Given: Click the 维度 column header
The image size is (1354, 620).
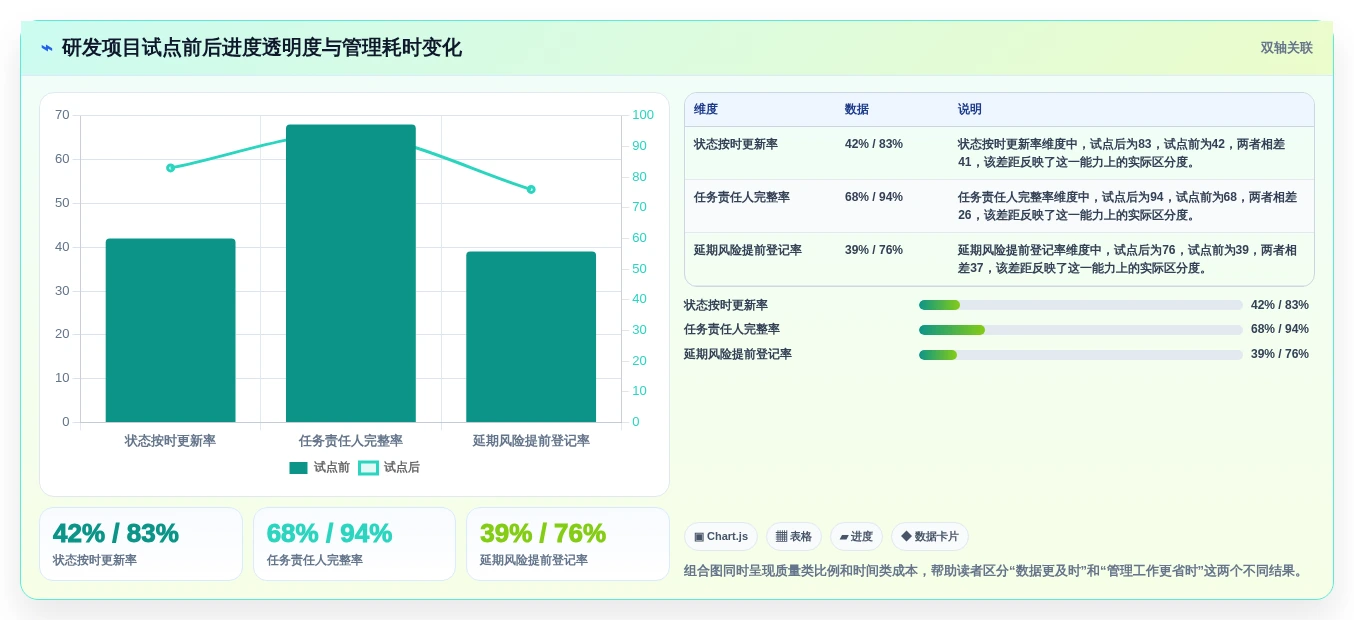Looking at the screenshot, I should 706,109.
